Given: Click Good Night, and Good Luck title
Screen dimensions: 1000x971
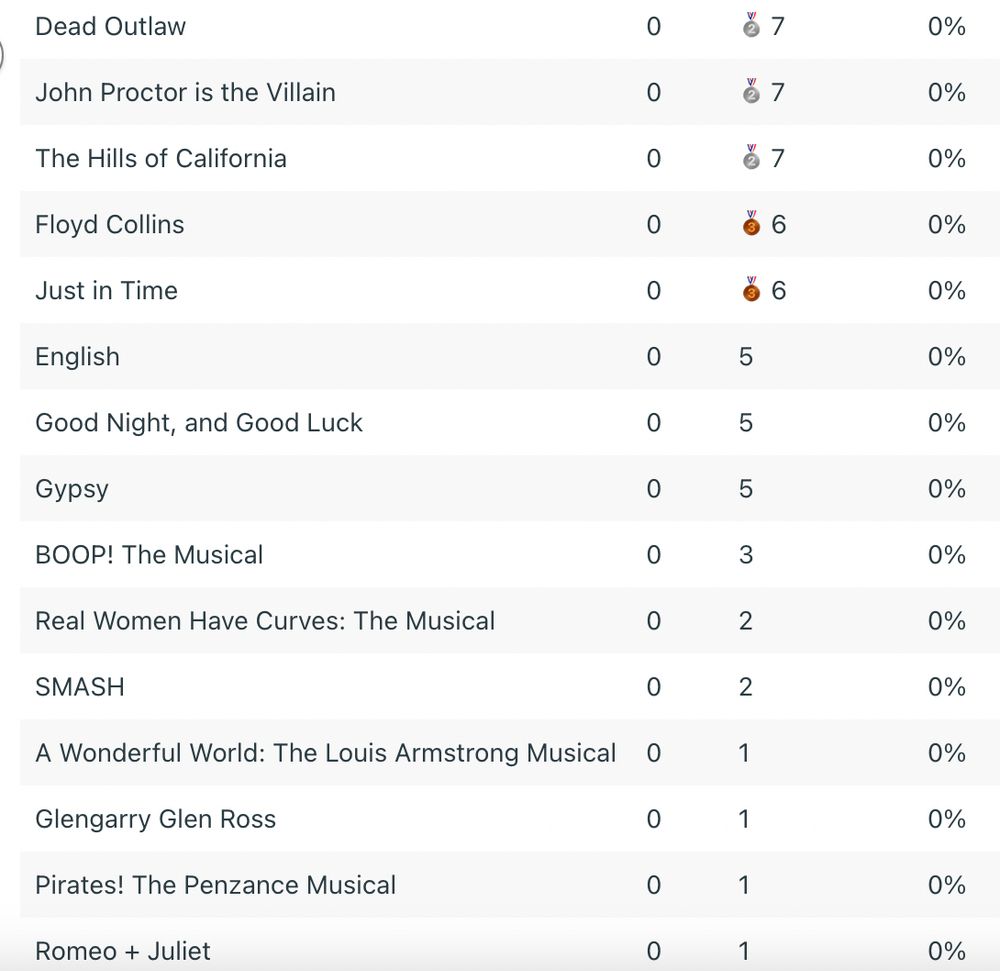Looking at the screenshot, I should coord(198,422).
